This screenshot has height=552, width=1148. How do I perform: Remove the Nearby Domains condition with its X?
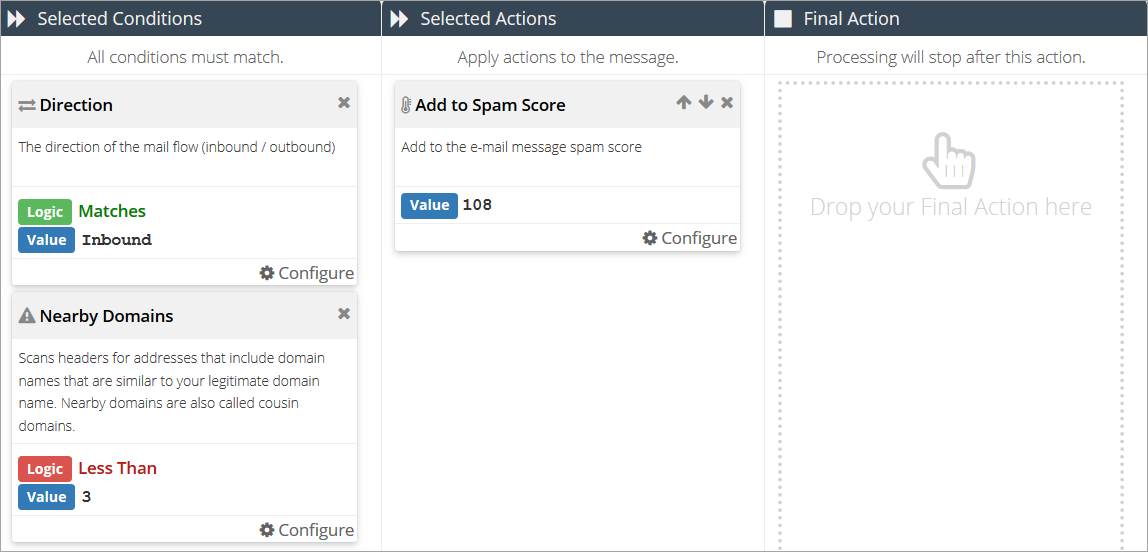[344, 314]
